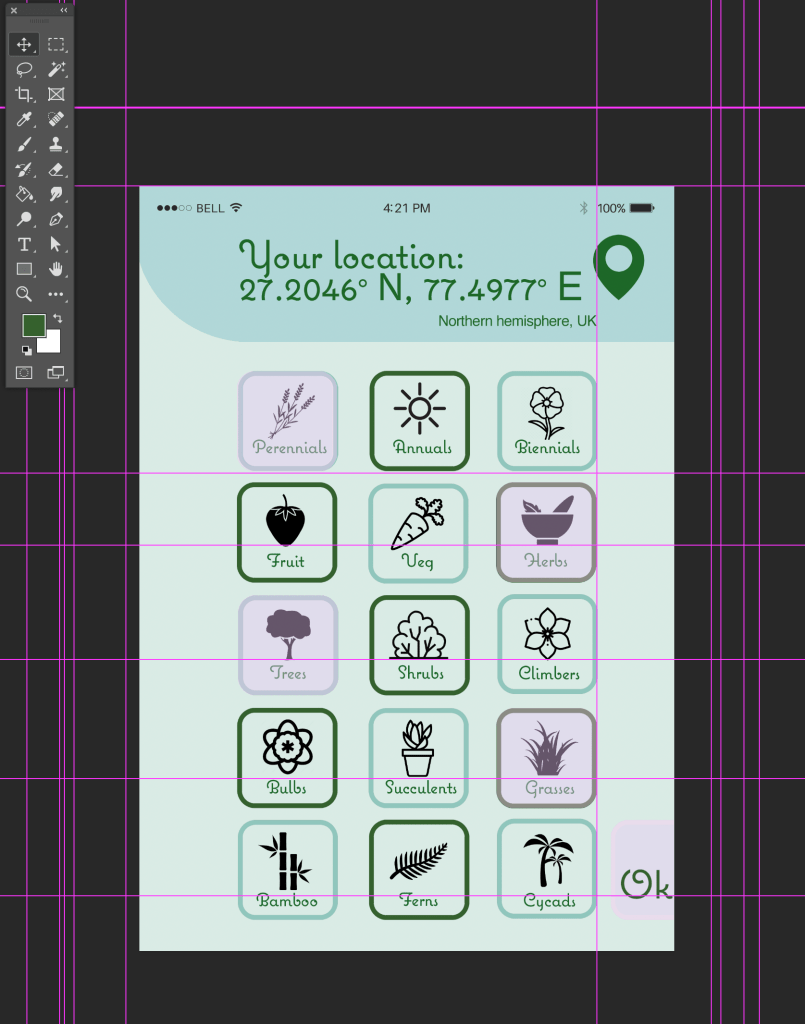
Task: Select the Eyedropper tool
Action: pyautogui.click(x=24, y=120)
